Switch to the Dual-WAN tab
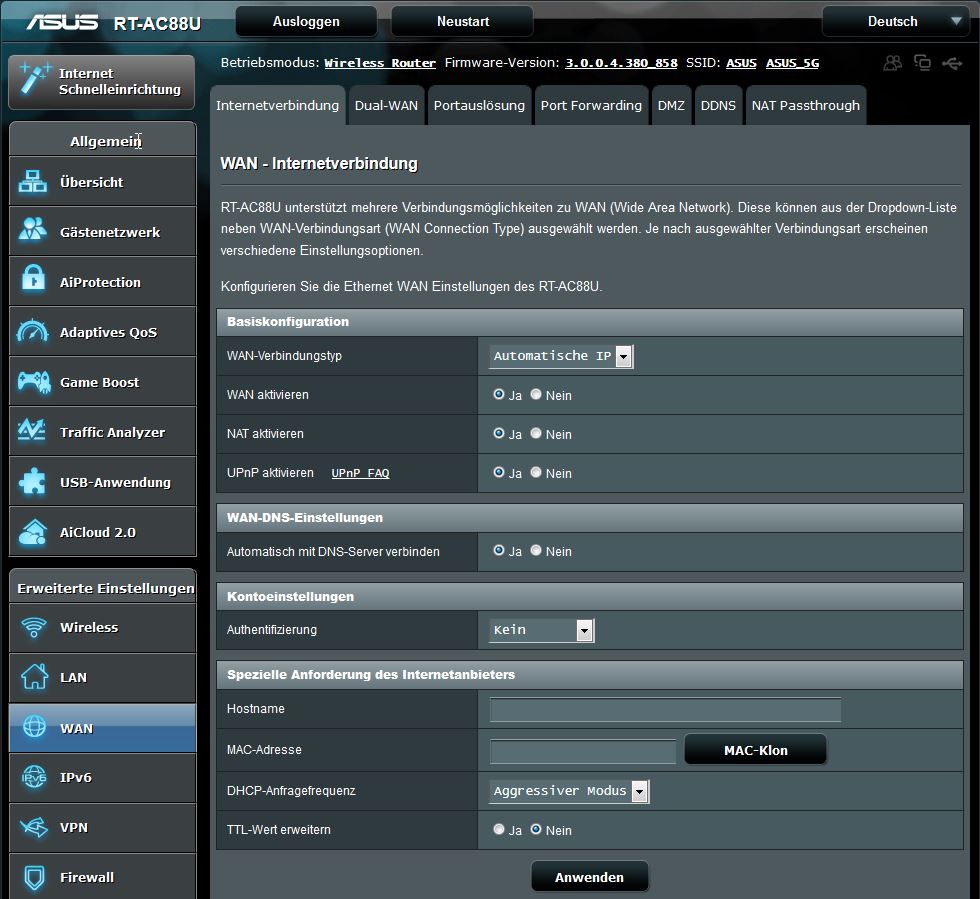The height and width of the screenshot is (899, 980). click(x=386, y=105)
